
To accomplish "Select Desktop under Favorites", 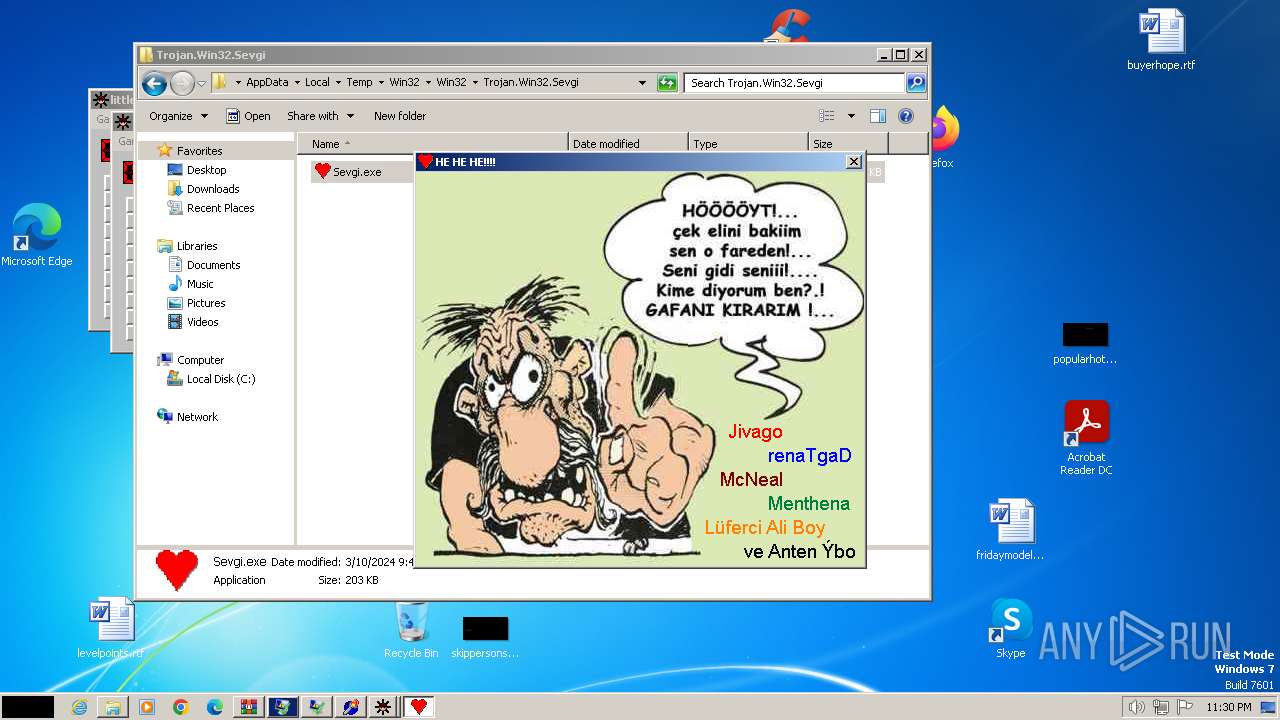I will pyautogui.click(x=206, y=170).
